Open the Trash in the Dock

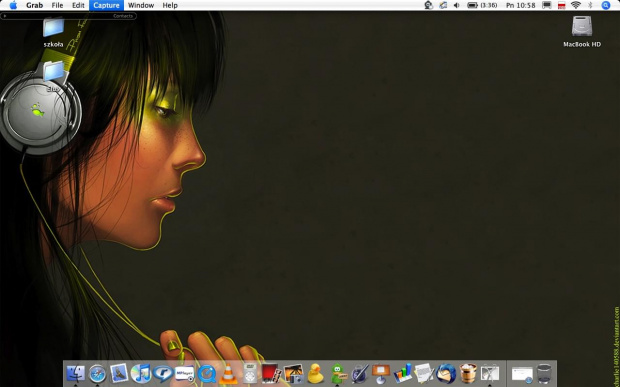[544, 374]
